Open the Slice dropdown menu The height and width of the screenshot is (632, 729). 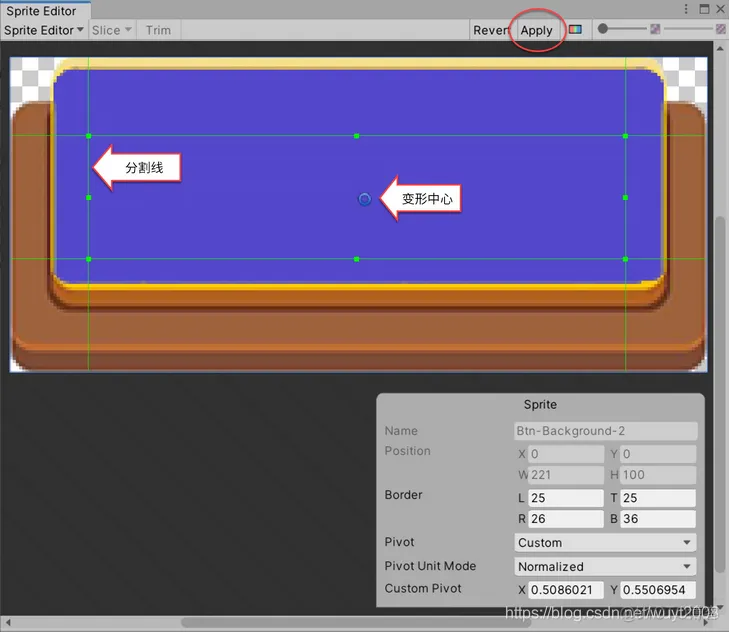tap(112, 30)
